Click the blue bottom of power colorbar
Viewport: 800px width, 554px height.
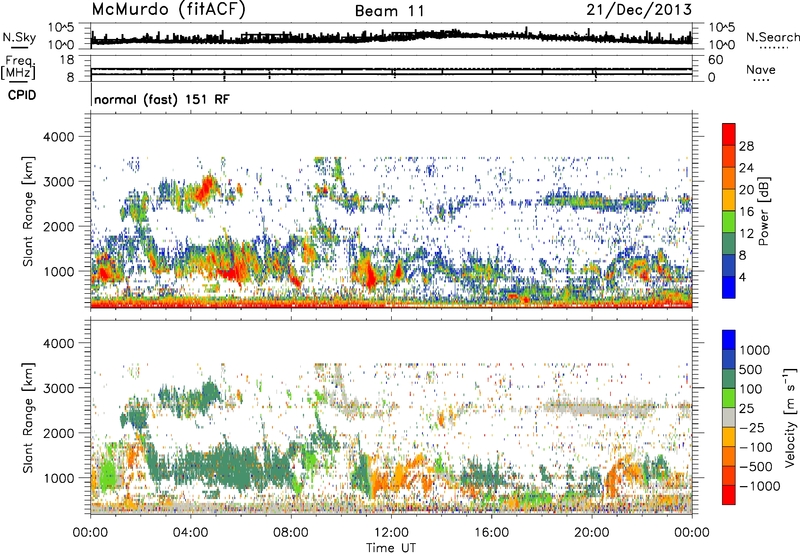(729, 288)
